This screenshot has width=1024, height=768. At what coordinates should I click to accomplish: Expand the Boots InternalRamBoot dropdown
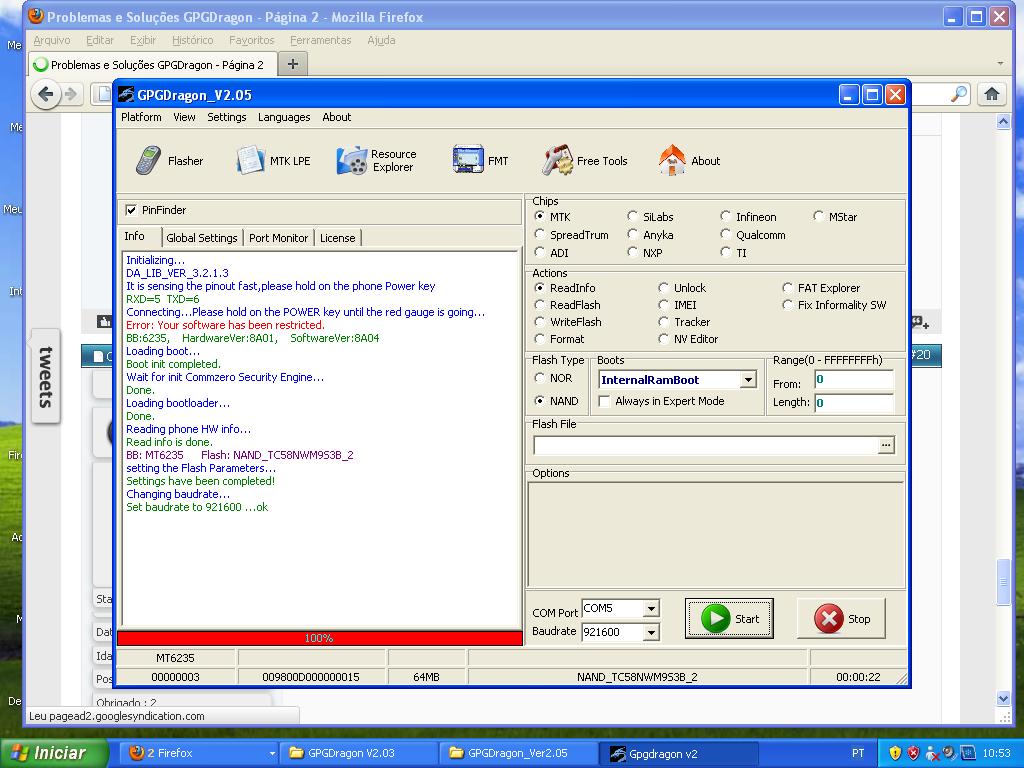pyautogui.click(x=748, y=379)
